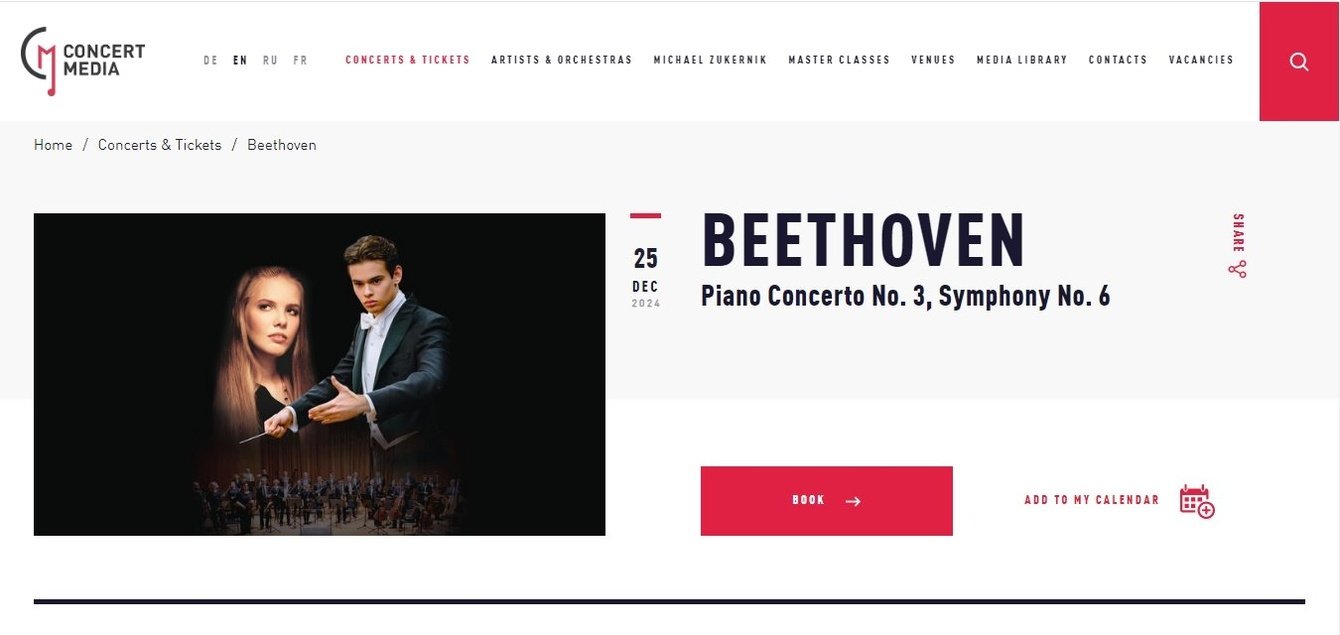Image resolution: width=1340 pixels, height=635 pixels.
Task: Switch site language to RU
Action: click(270, 60)
